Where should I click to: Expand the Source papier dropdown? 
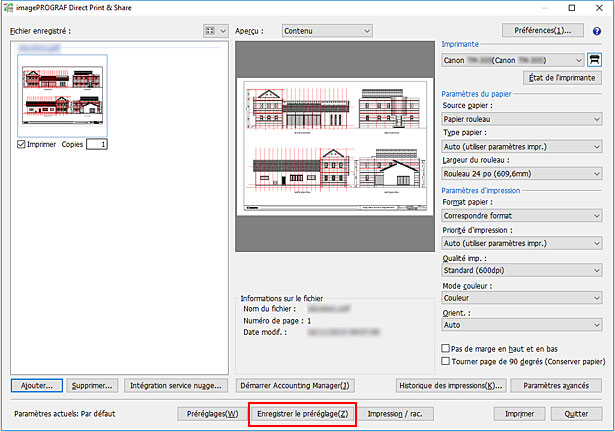point(522,117)
